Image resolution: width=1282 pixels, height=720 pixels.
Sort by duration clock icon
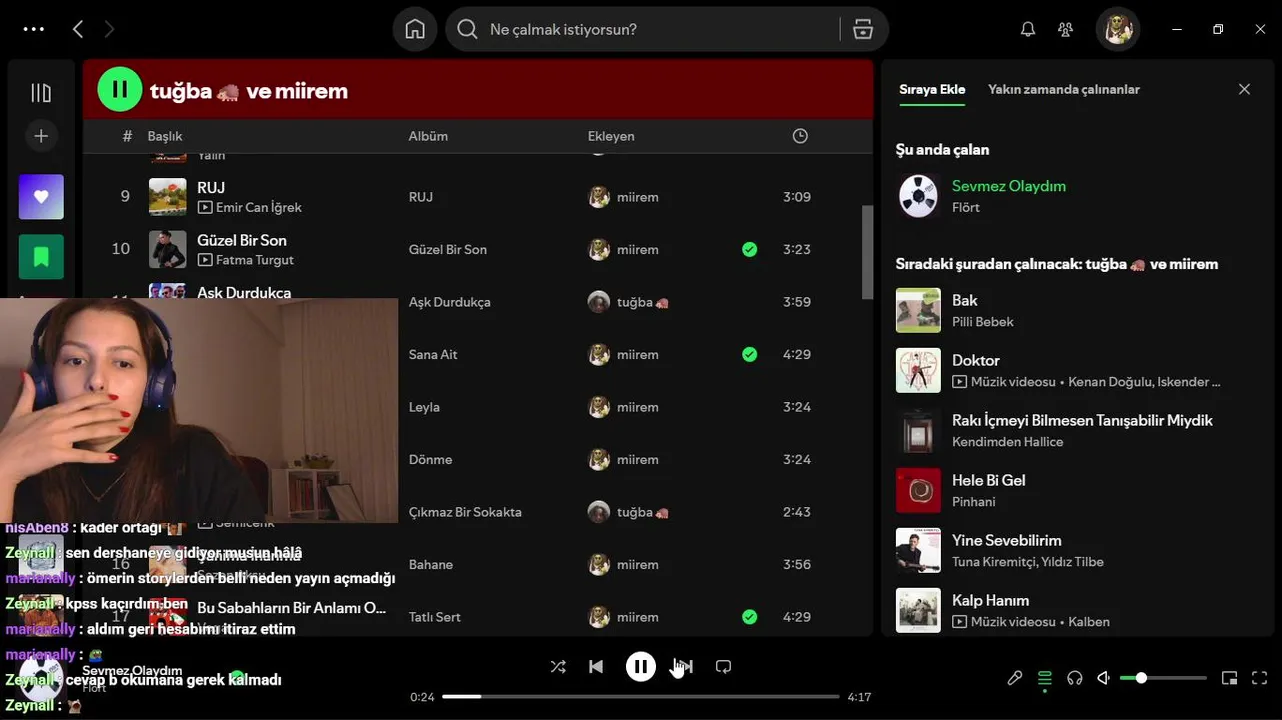800,136
